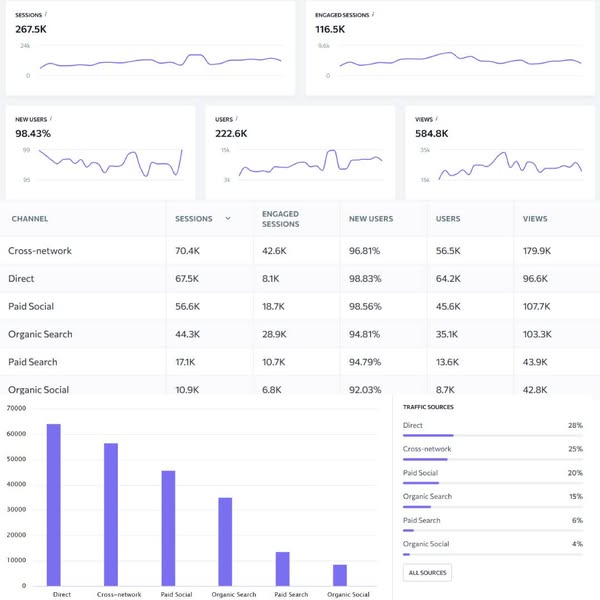Image resolution: width=600 pixels, height=600 pixels.
Task: Select the Paid Search row label in the channel table
Action: tap(33, 362)
